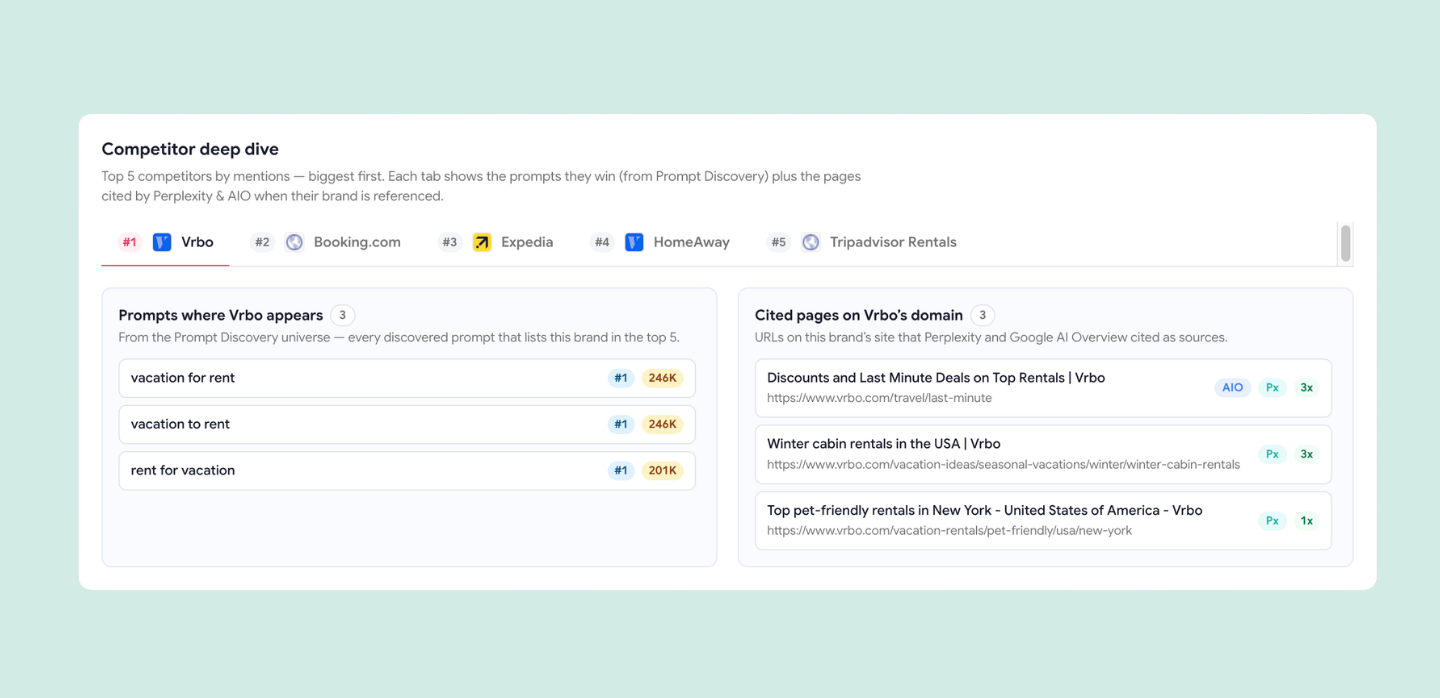
Task: Click the Expedia yellow arrow icon
Action: click(x=482, y=242)
